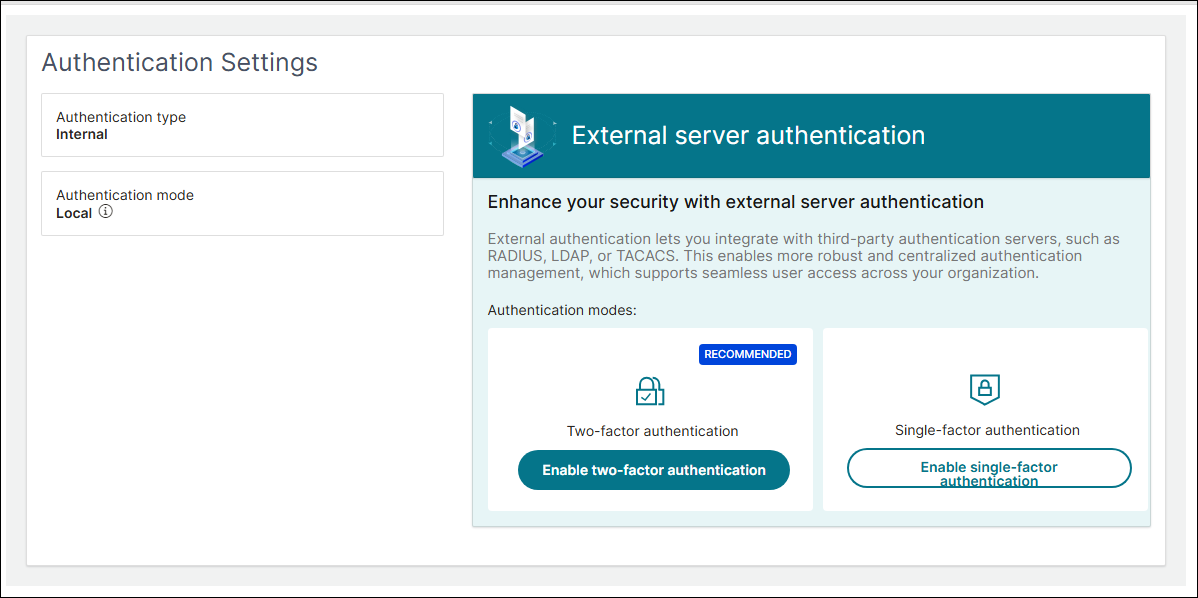
Task: Select the Authentication mode card
Action: (242, 203)
